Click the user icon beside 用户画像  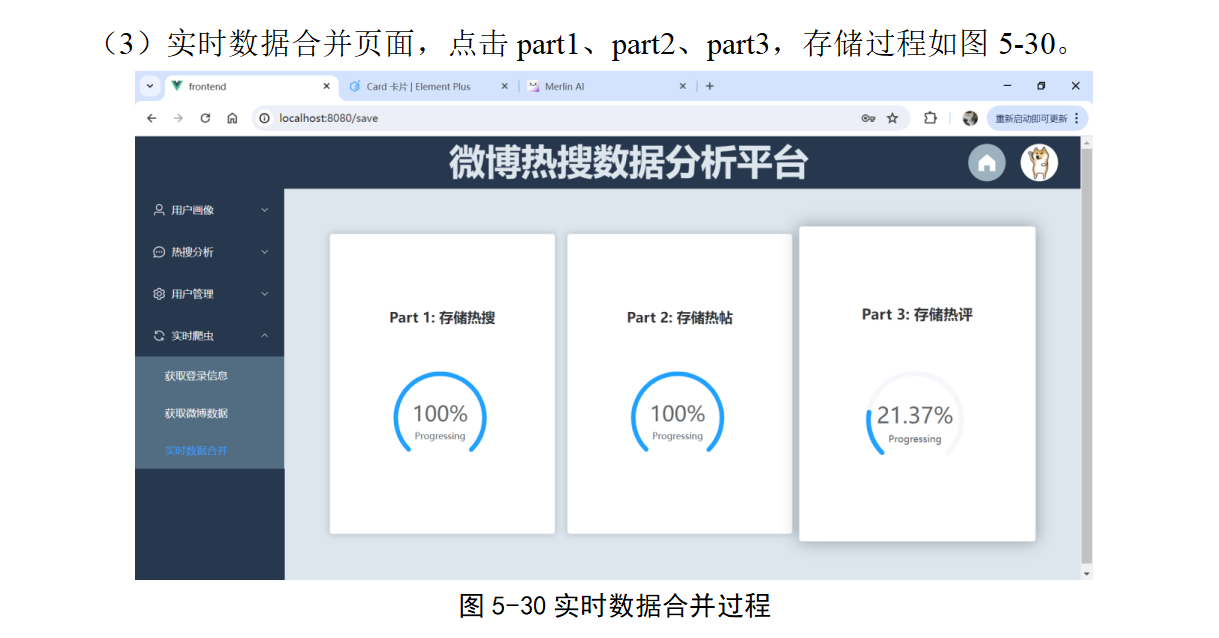[x=159, y=210]
